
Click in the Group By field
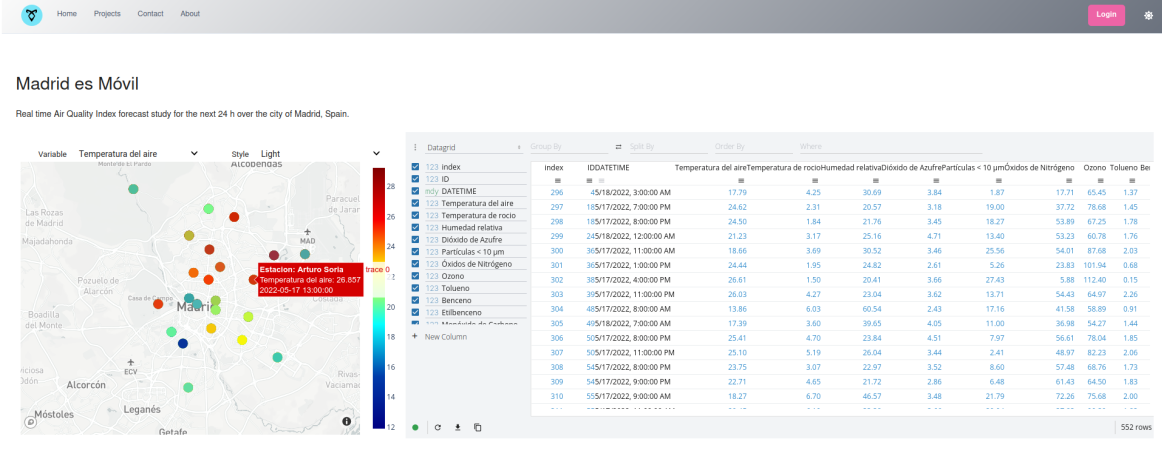pyautogui.click(x=568, y=147)
